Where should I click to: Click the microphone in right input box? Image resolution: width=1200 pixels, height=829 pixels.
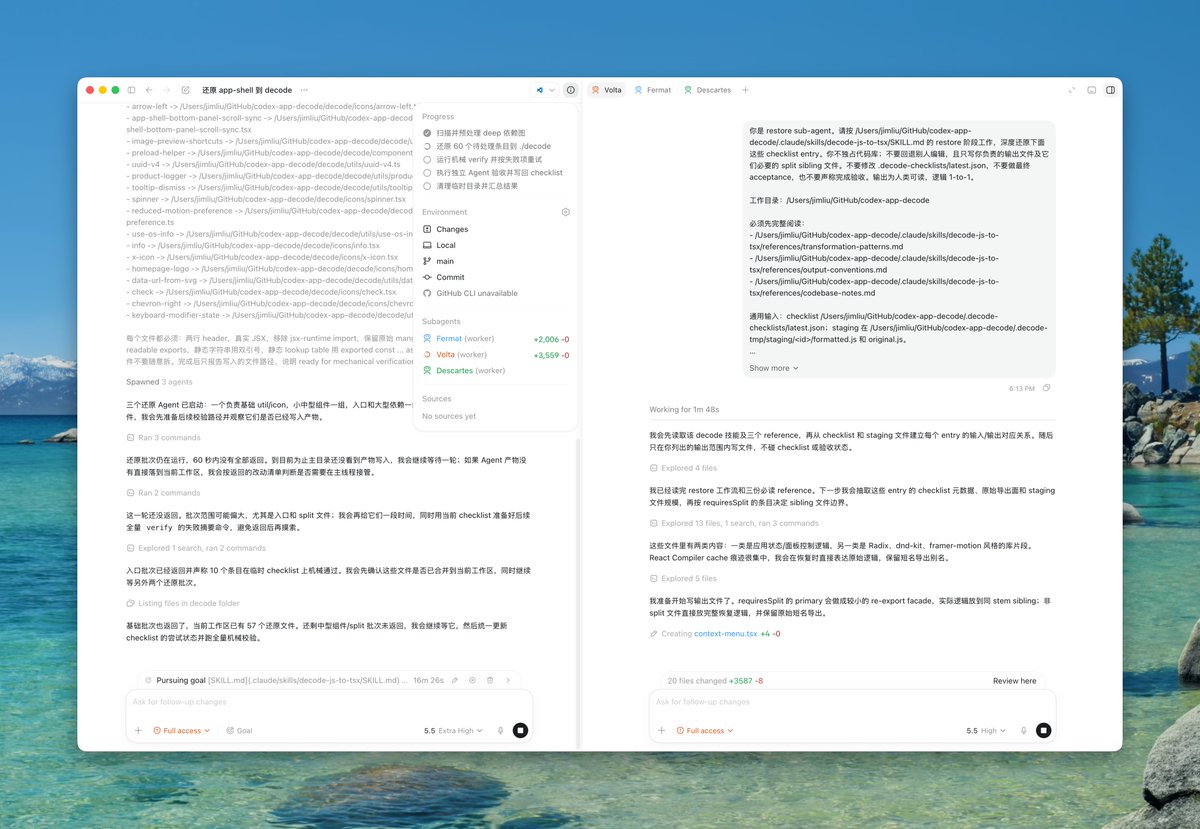(x=1024, y=730)
